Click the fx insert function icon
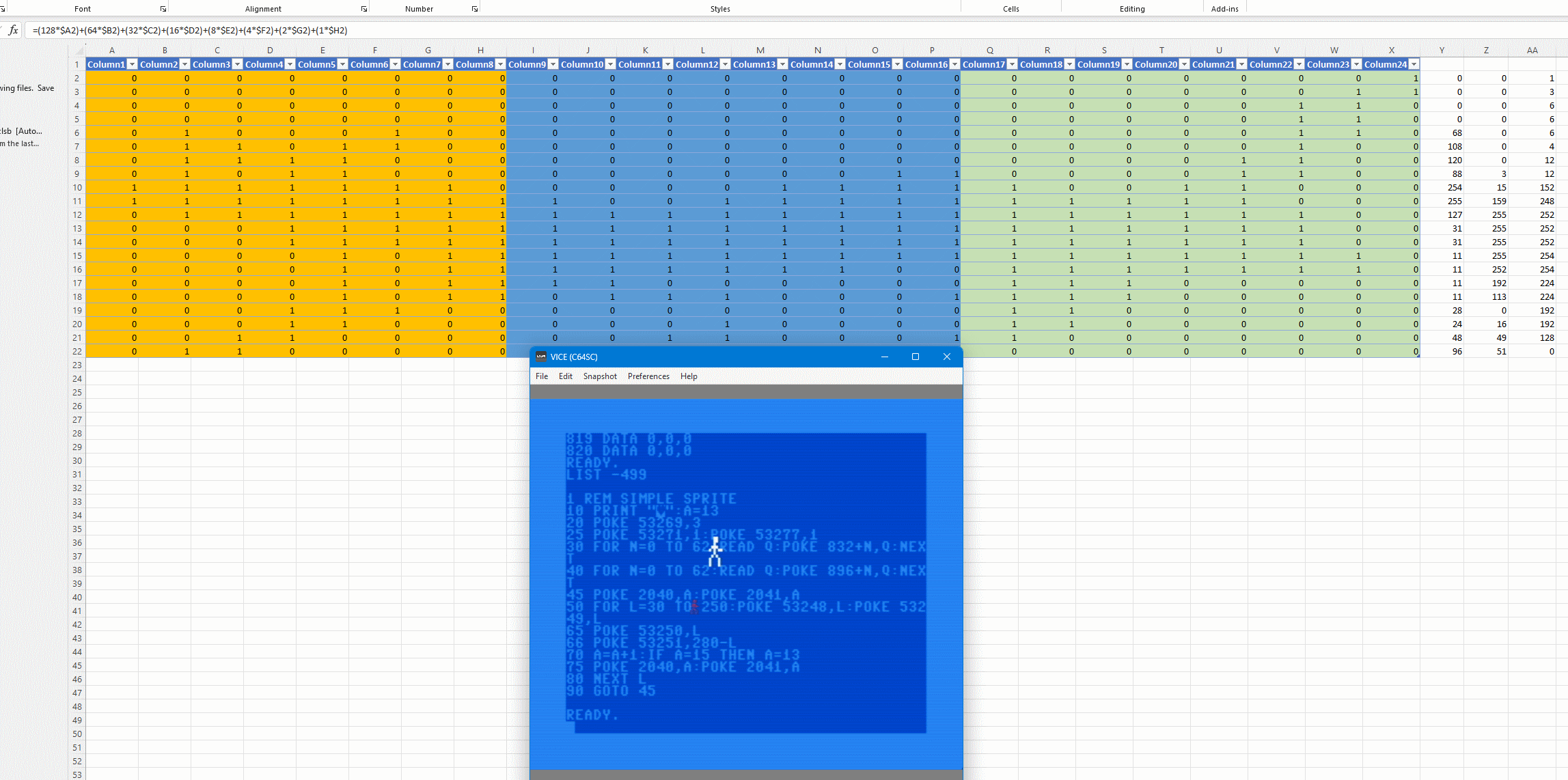The height and width of the screenshot is (780, 1568). point(13,30)
